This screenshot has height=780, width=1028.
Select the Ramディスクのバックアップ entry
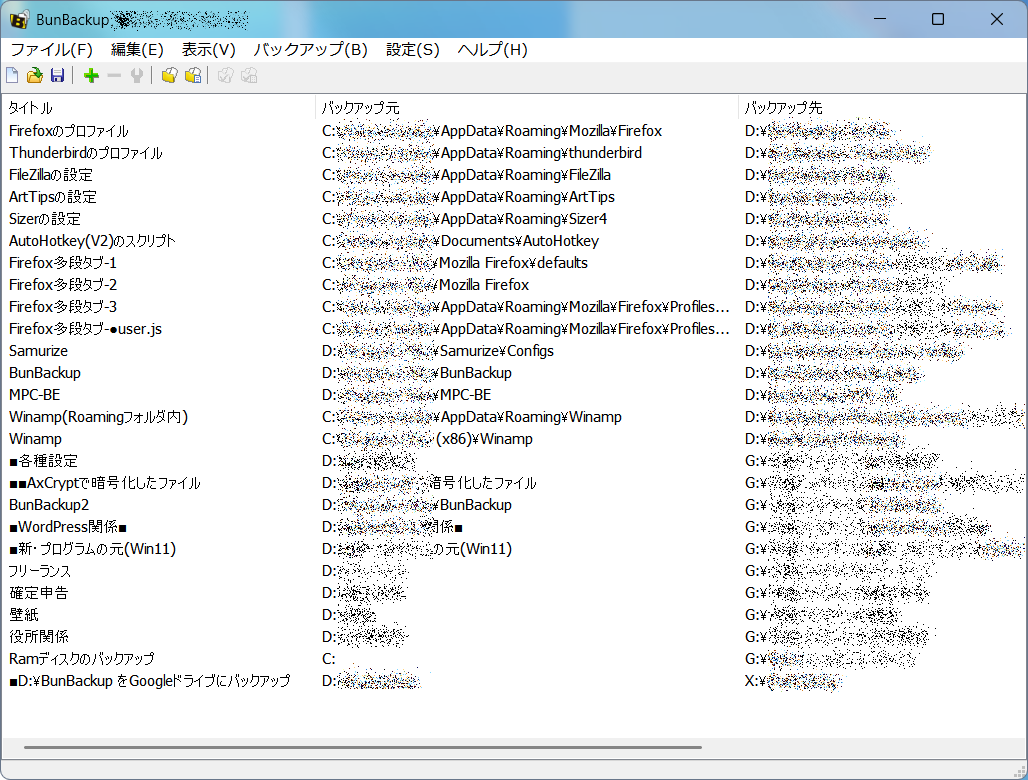[x=82, y=659]
